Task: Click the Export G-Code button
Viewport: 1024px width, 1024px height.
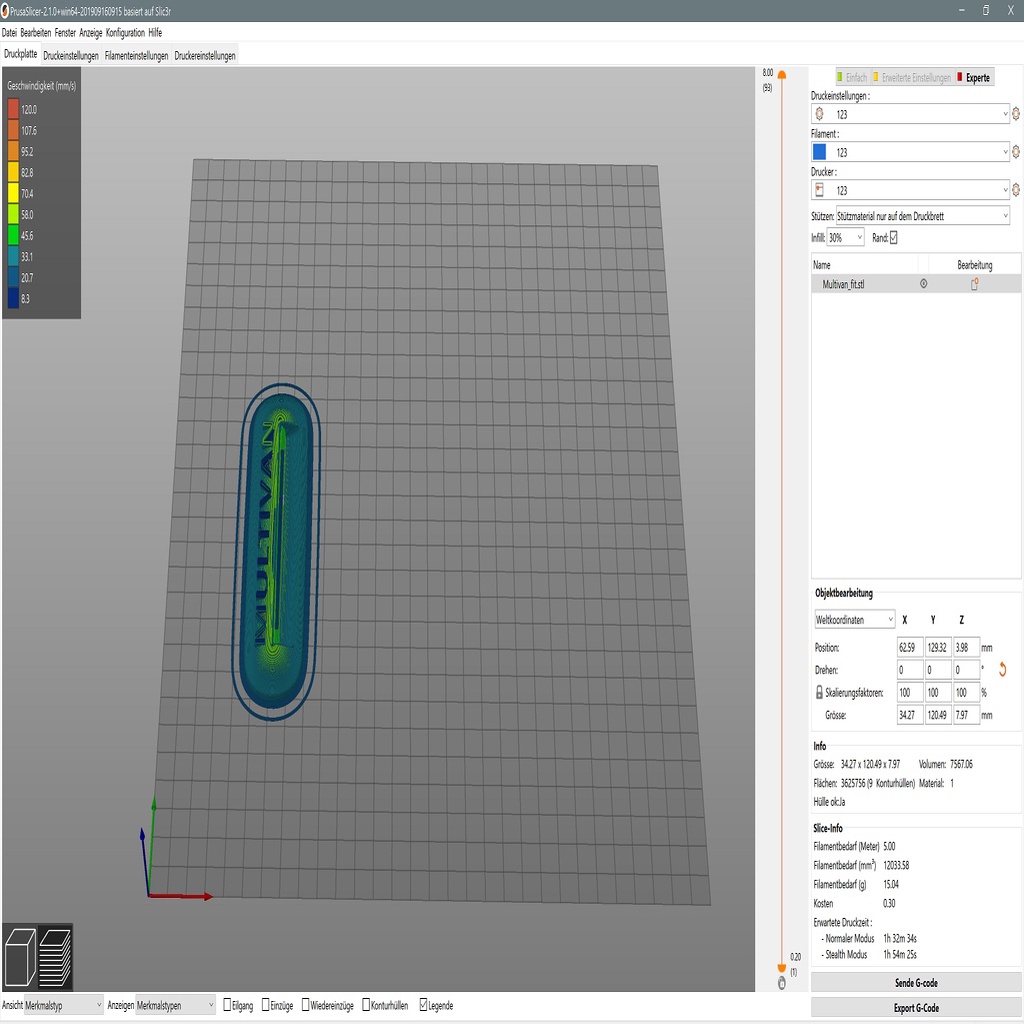Action: pyautogui.click(x=916, y=1008)
